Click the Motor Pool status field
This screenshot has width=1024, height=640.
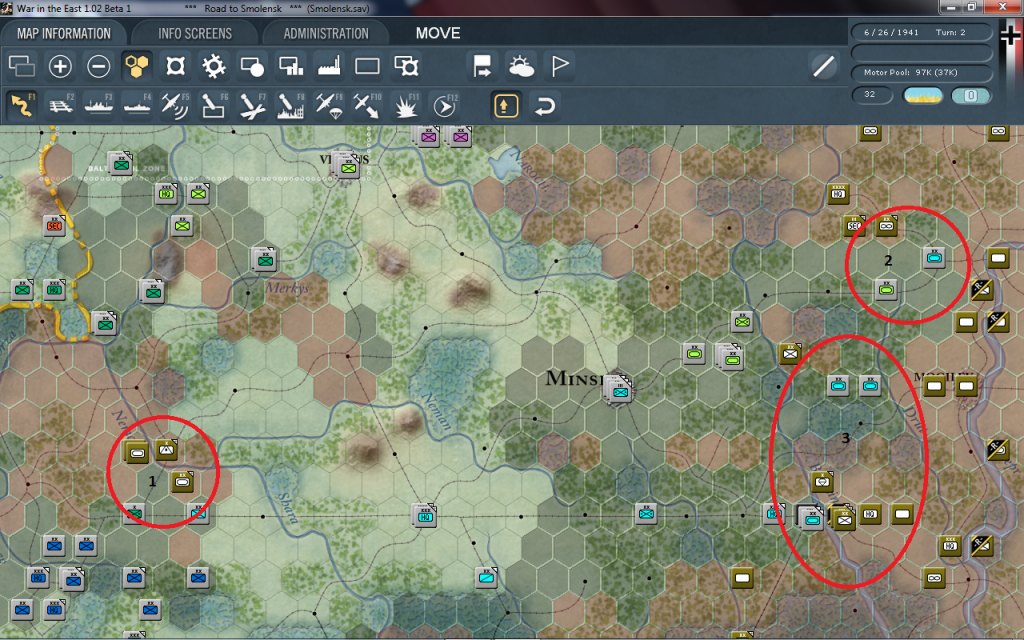[x=921, y=73]
